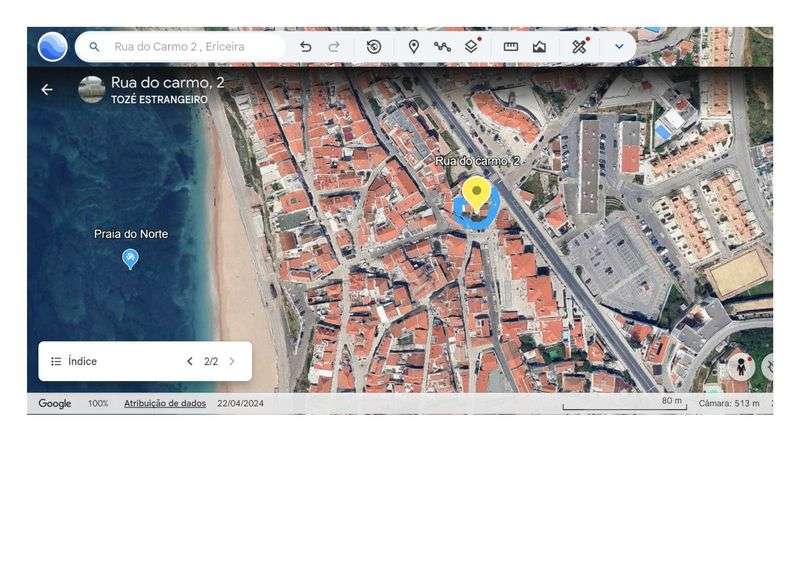This screenshot has height=565, width=800.
Task: Open historical imagery clock icon
Action: tap(374, 47)
